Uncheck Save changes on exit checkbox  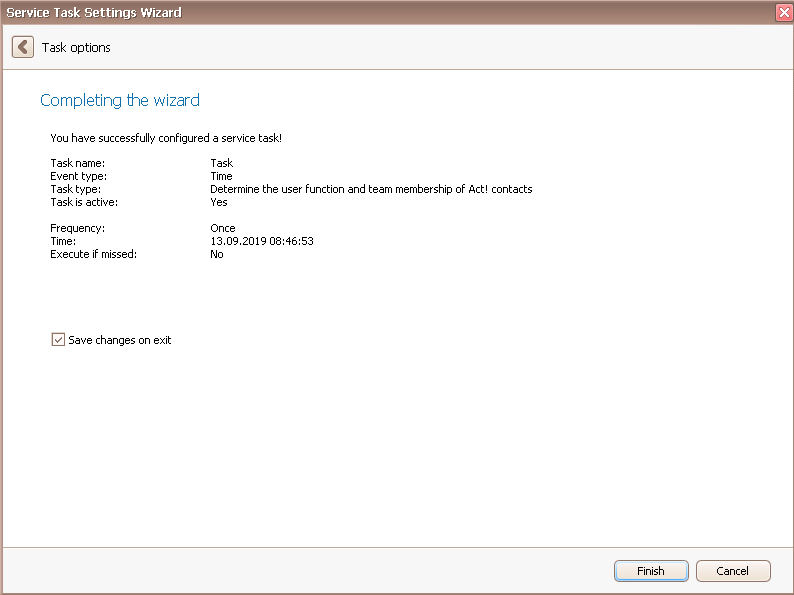58,340
